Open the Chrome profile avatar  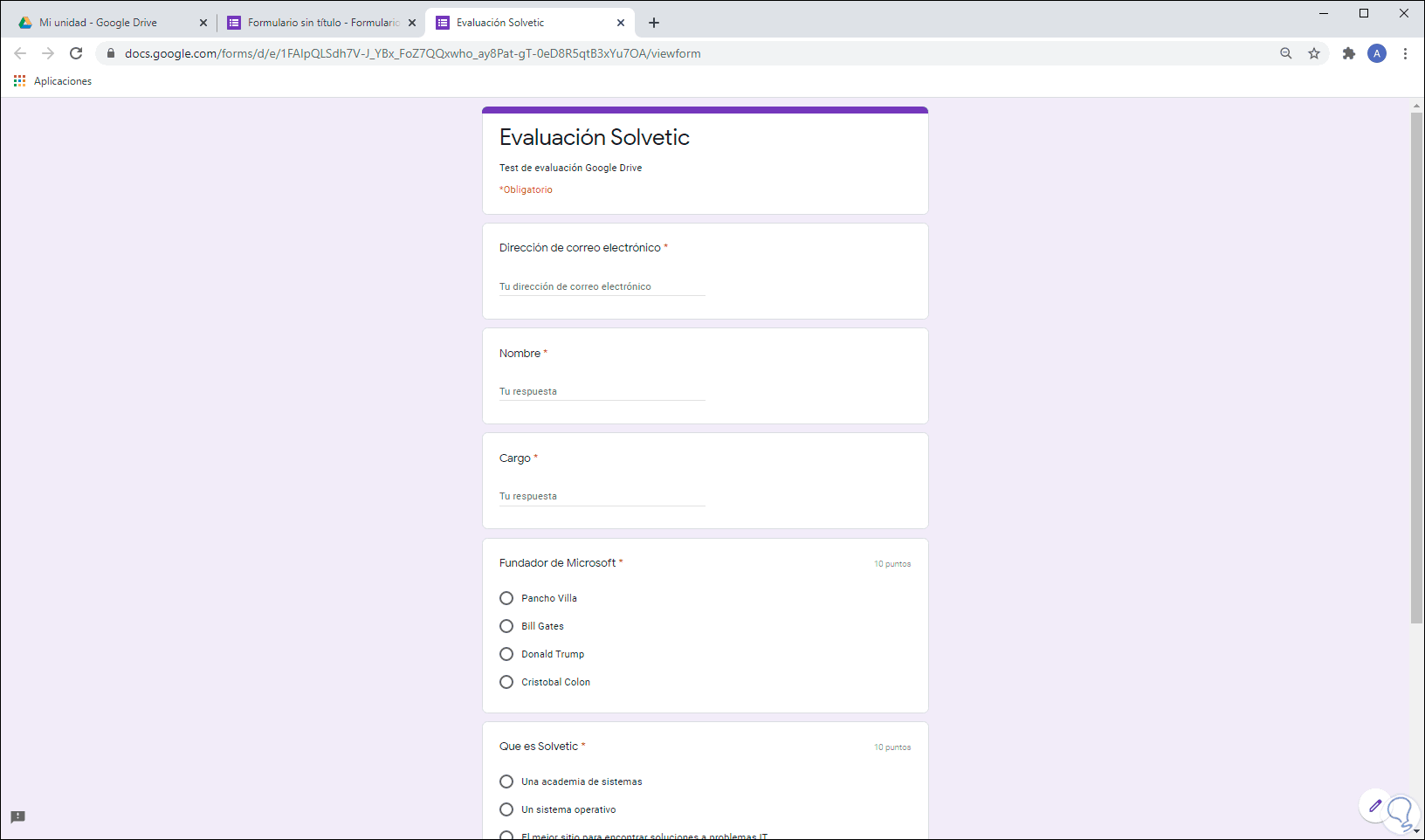[x=1377, y=53]
